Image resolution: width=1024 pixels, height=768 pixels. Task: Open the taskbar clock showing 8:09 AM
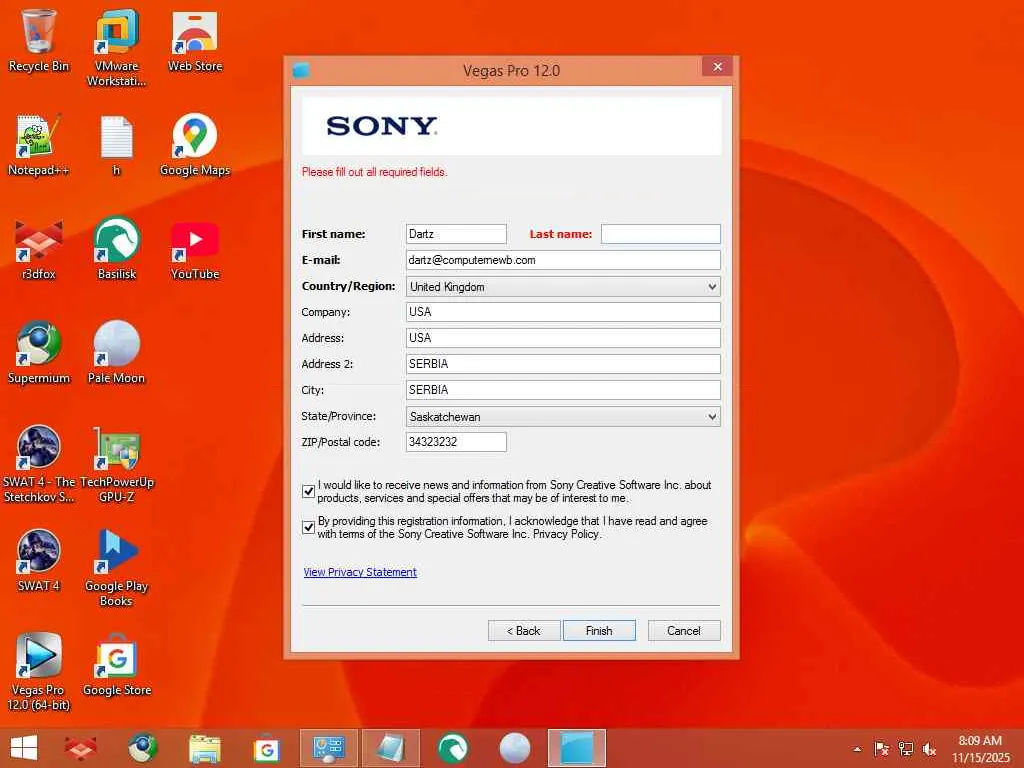pyautogui.click(x=980, y=749)
